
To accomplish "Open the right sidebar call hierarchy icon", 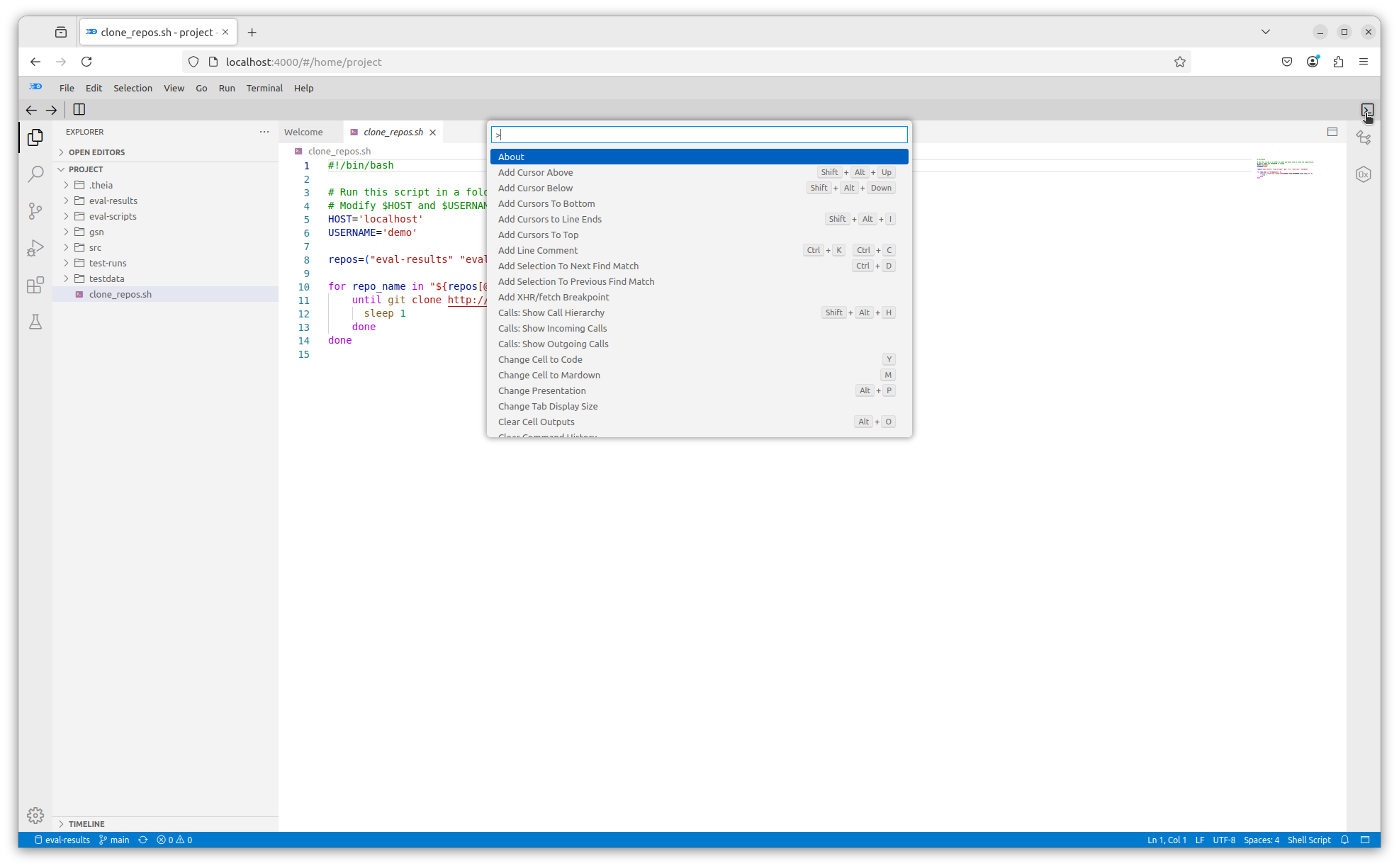I will (x=1364, y=137).
